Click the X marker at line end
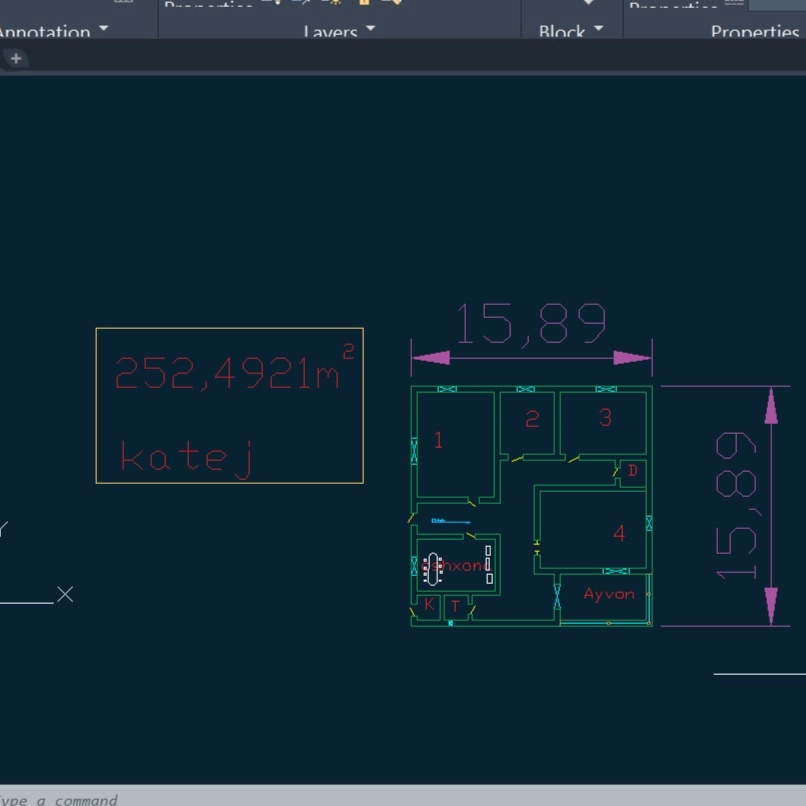806x806 pixels. 65,594
